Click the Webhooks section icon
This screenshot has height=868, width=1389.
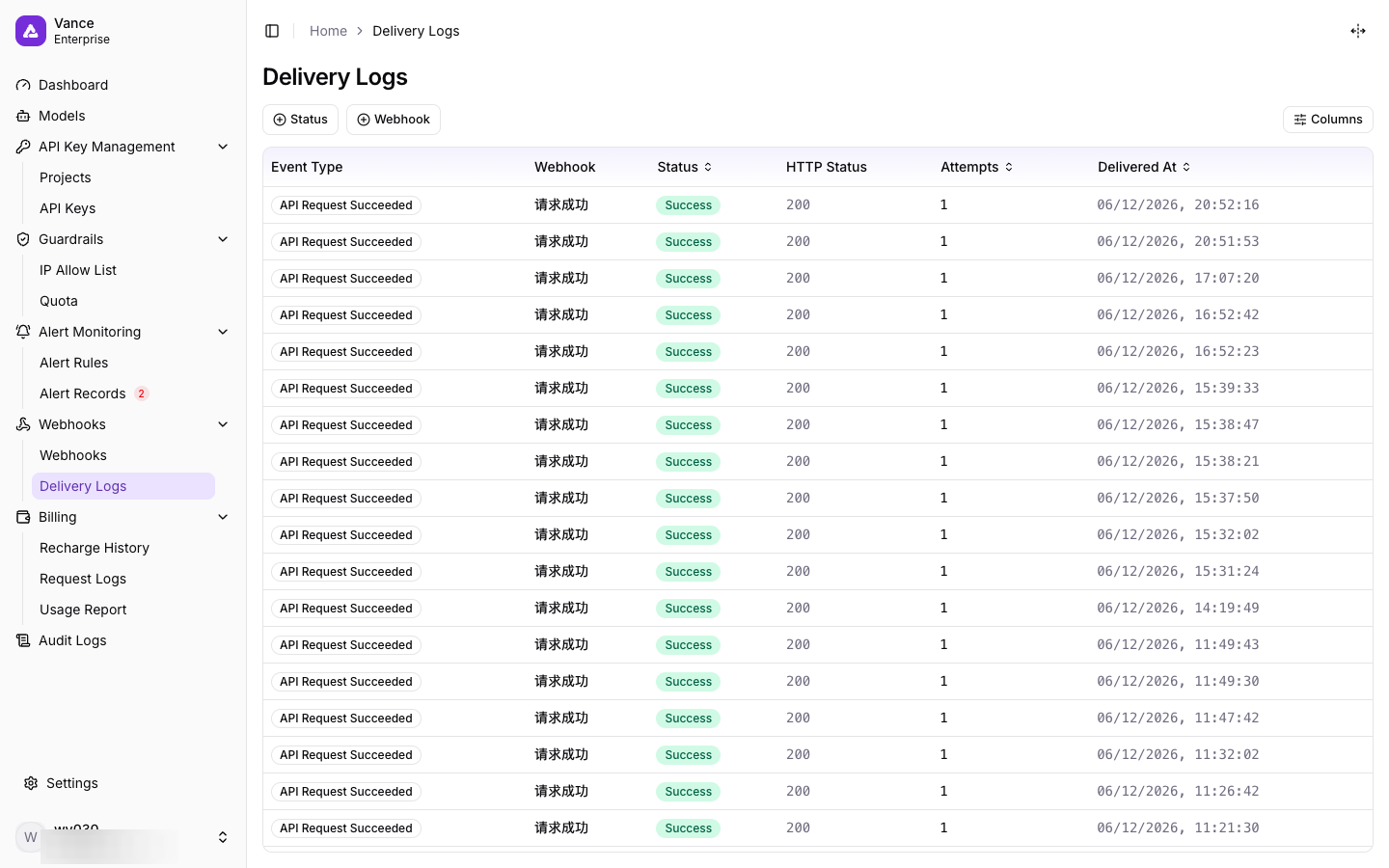[x=23, y=424]
